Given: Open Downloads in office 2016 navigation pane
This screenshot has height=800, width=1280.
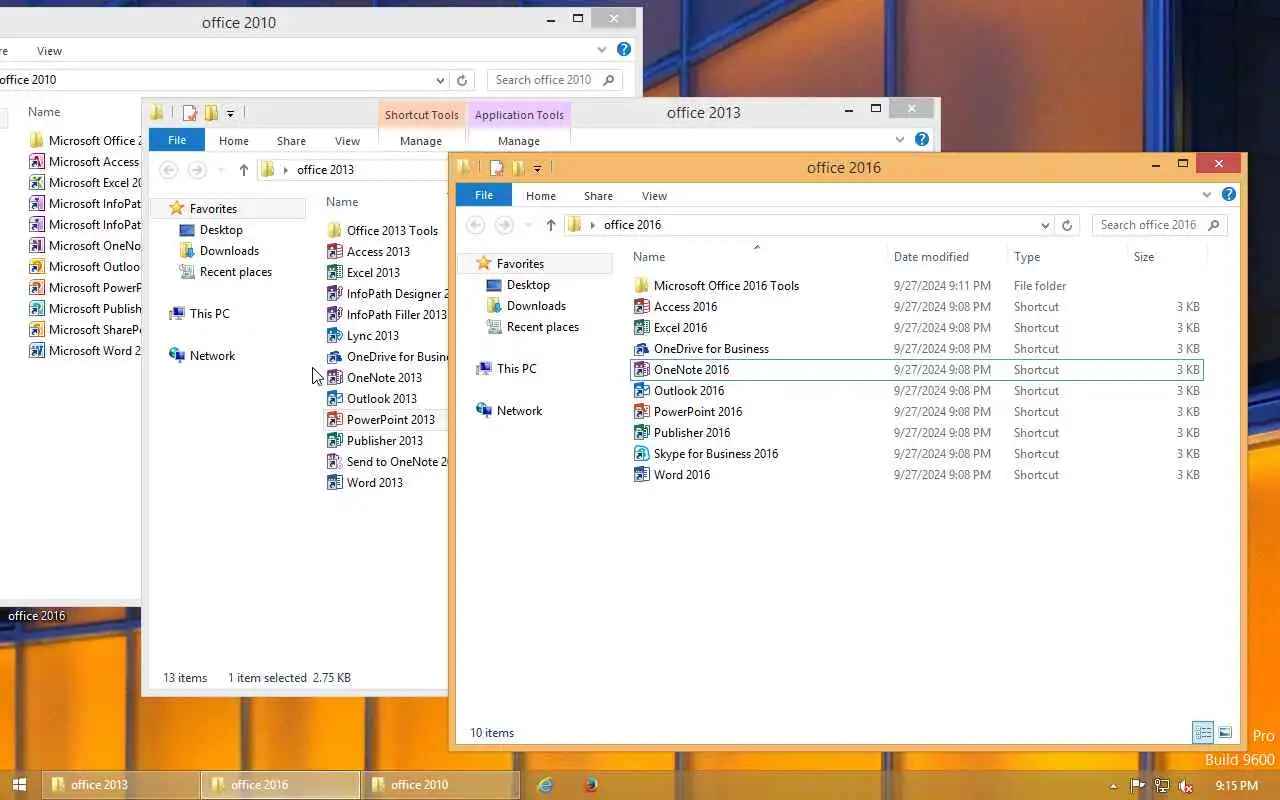Looking at the screenshot, I should pyautogui.click(x=536, y=306).
